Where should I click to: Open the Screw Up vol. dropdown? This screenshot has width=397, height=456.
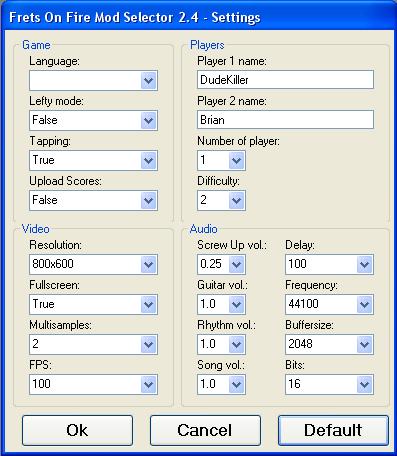221,264
